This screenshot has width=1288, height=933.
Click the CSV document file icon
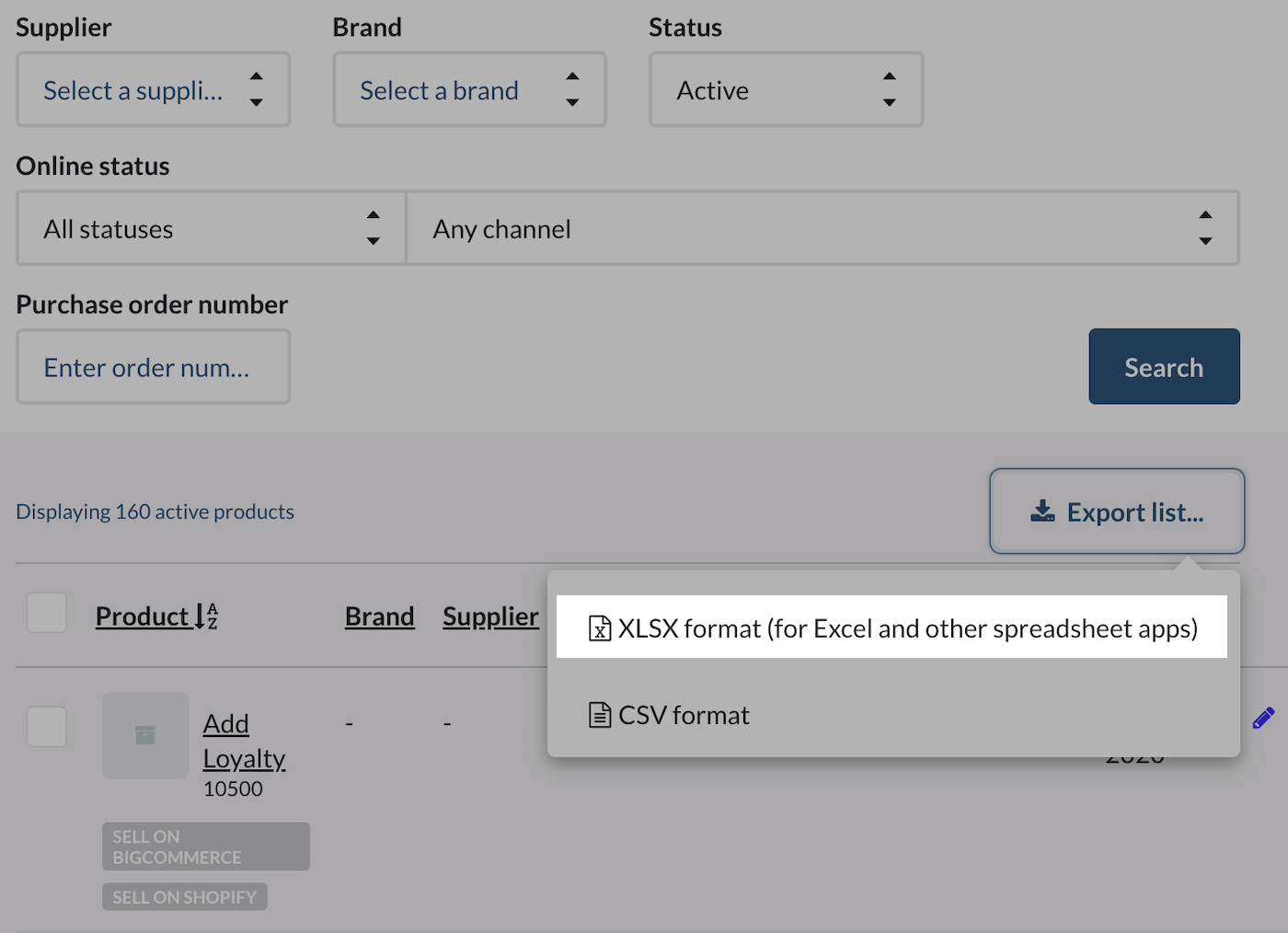[600, 715]
